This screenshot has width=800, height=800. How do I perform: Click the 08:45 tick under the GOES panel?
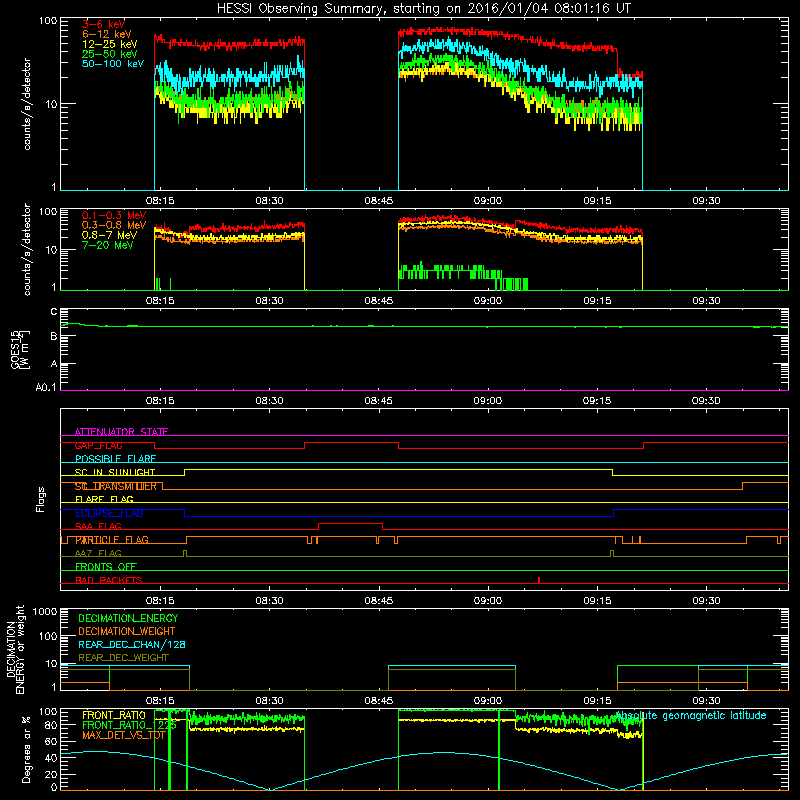[x=379, y=401]
